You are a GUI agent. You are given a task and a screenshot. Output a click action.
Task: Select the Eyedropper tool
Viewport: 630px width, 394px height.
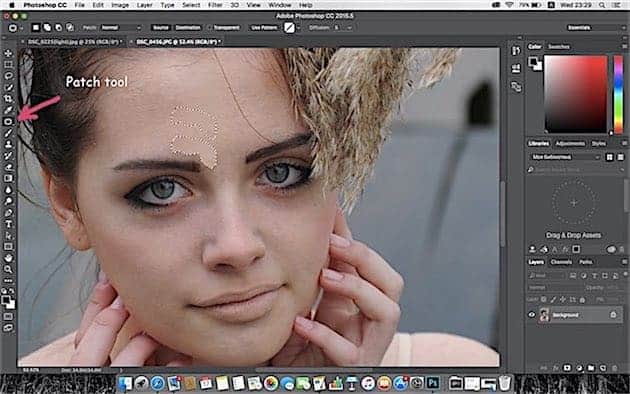pos(8,110)
